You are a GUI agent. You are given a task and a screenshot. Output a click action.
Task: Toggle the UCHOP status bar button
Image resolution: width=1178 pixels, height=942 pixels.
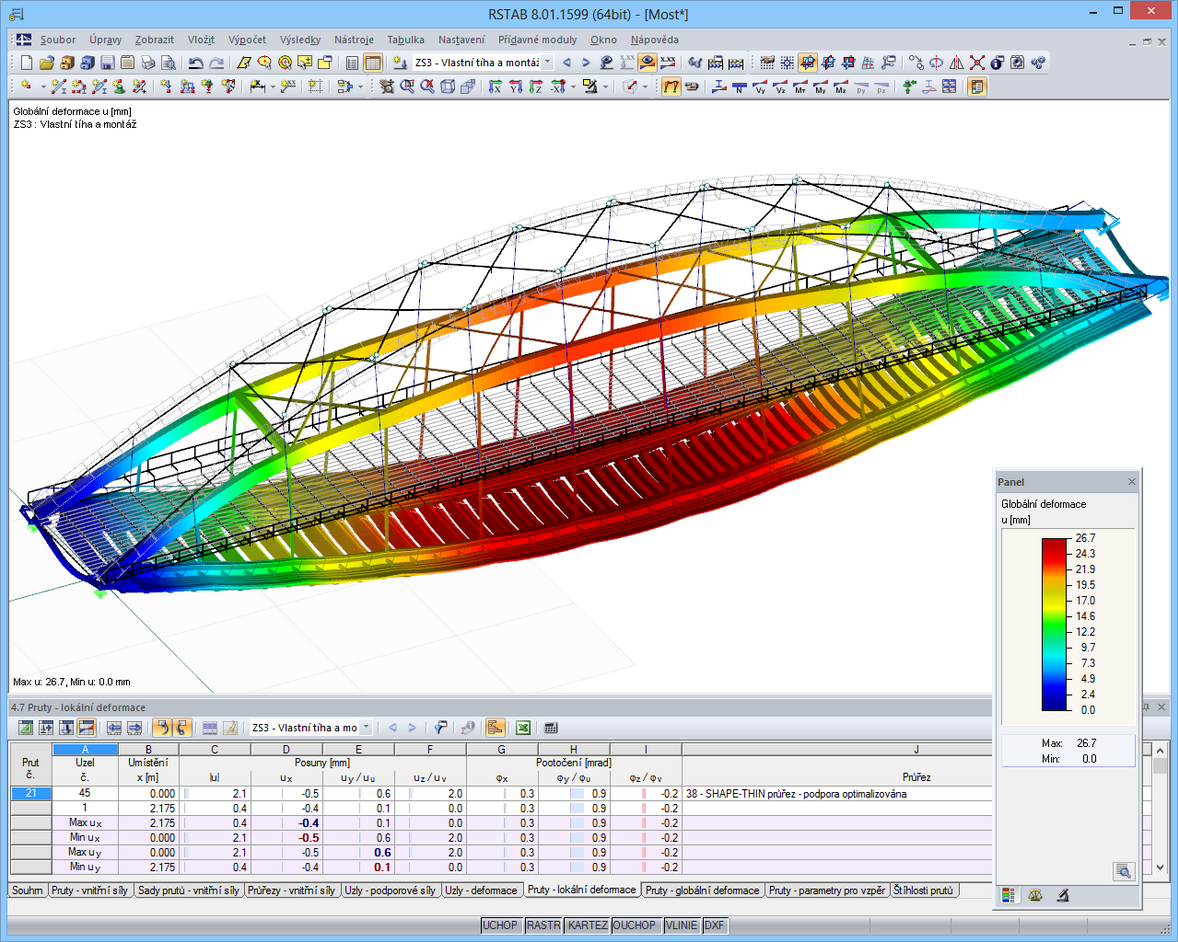[x=500, y=925]
